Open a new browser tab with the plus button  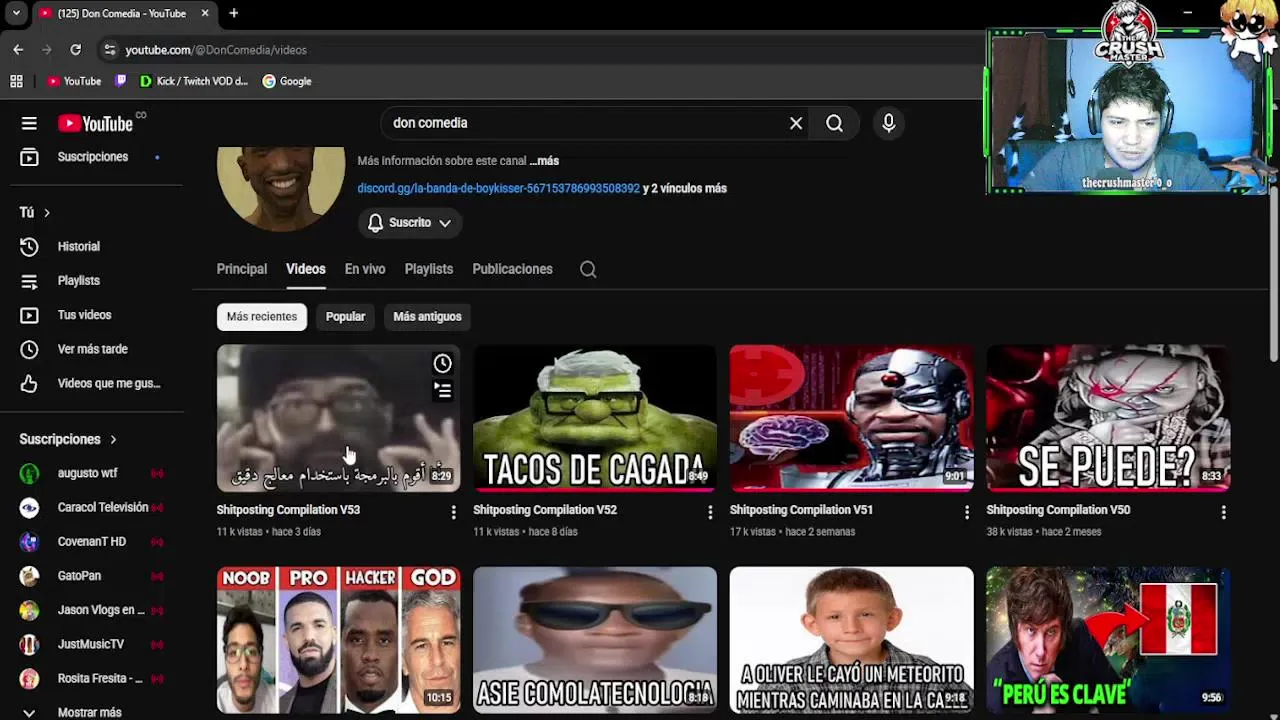(234, 13)
